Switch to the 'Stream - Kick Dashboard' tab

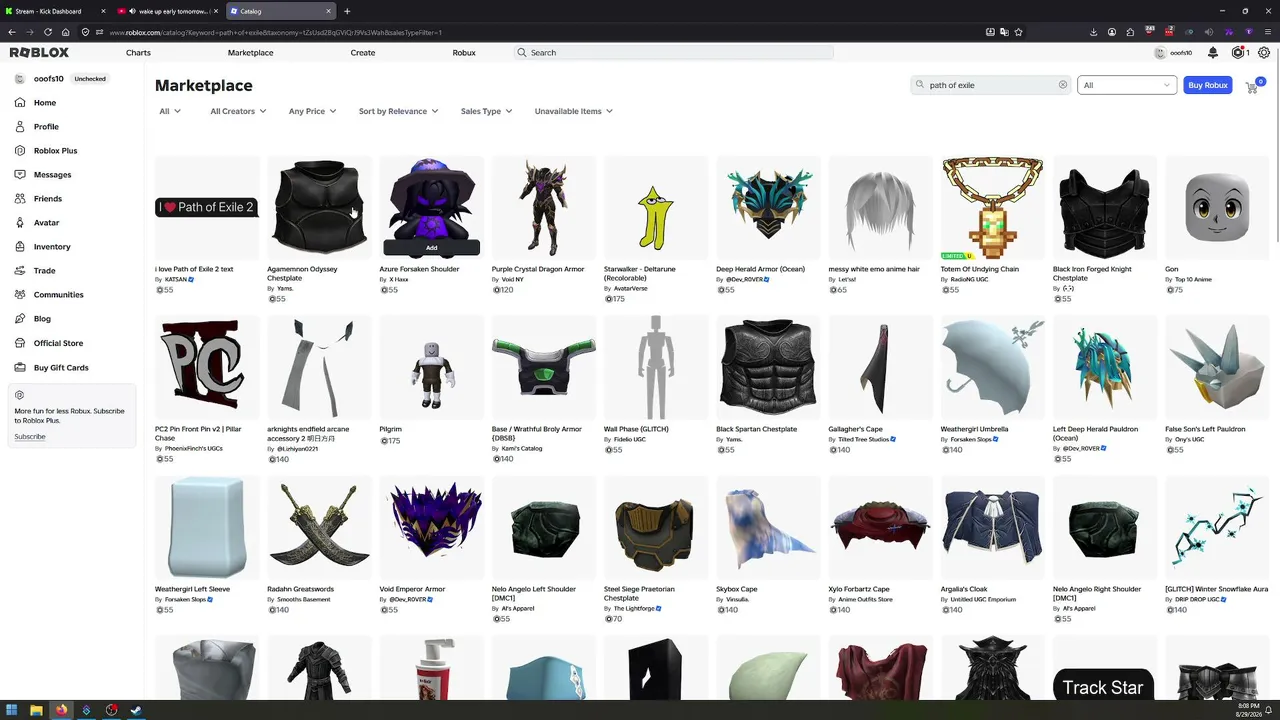click(x=54, y=11)
